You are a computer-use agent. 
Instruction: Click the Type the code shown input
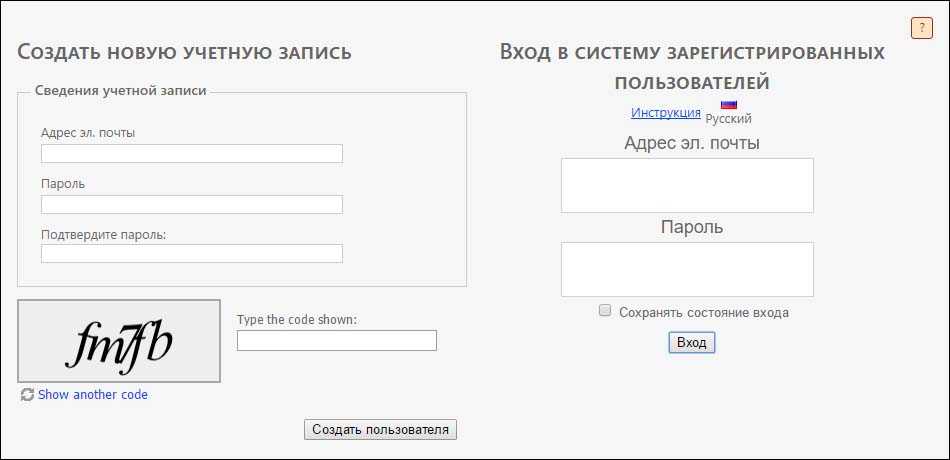(x=336, y=341)
